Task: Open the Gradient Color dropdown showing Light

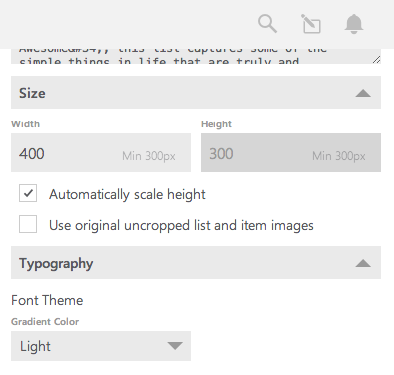Action: pos(101,346)
